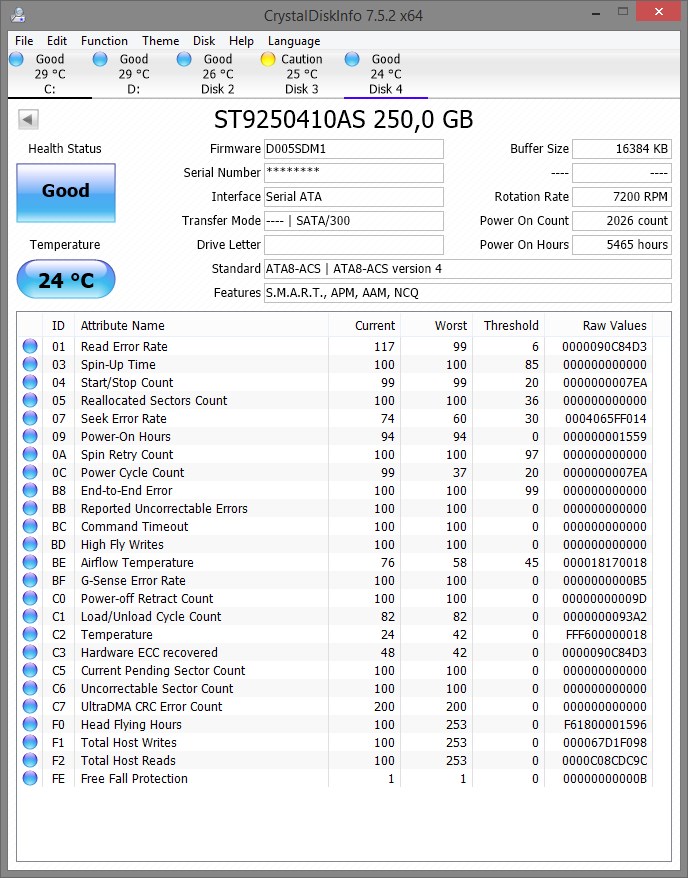Click status orb for Hardware ECC recovered
This screenshot has height=878, width=688.
(30, 652)
